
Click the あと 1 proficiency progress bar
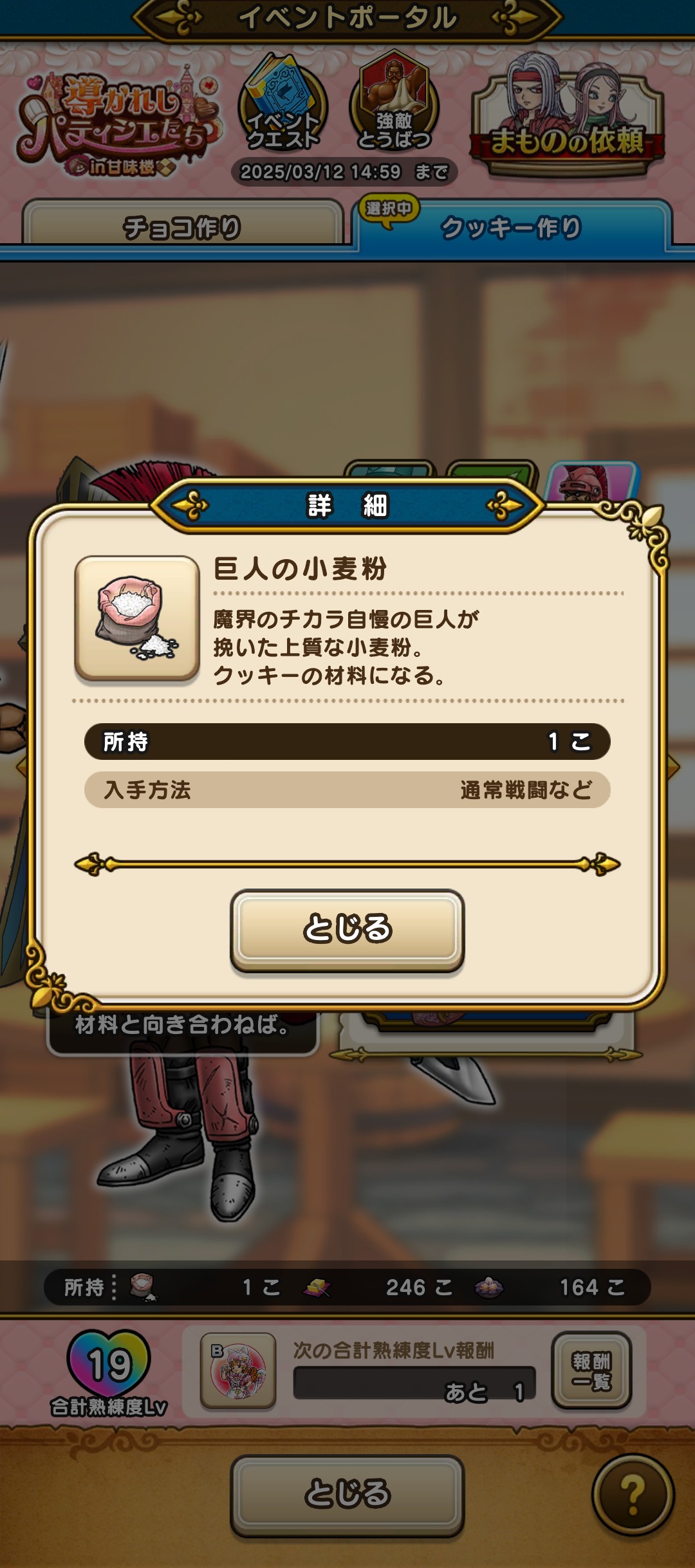point(414,1382)
